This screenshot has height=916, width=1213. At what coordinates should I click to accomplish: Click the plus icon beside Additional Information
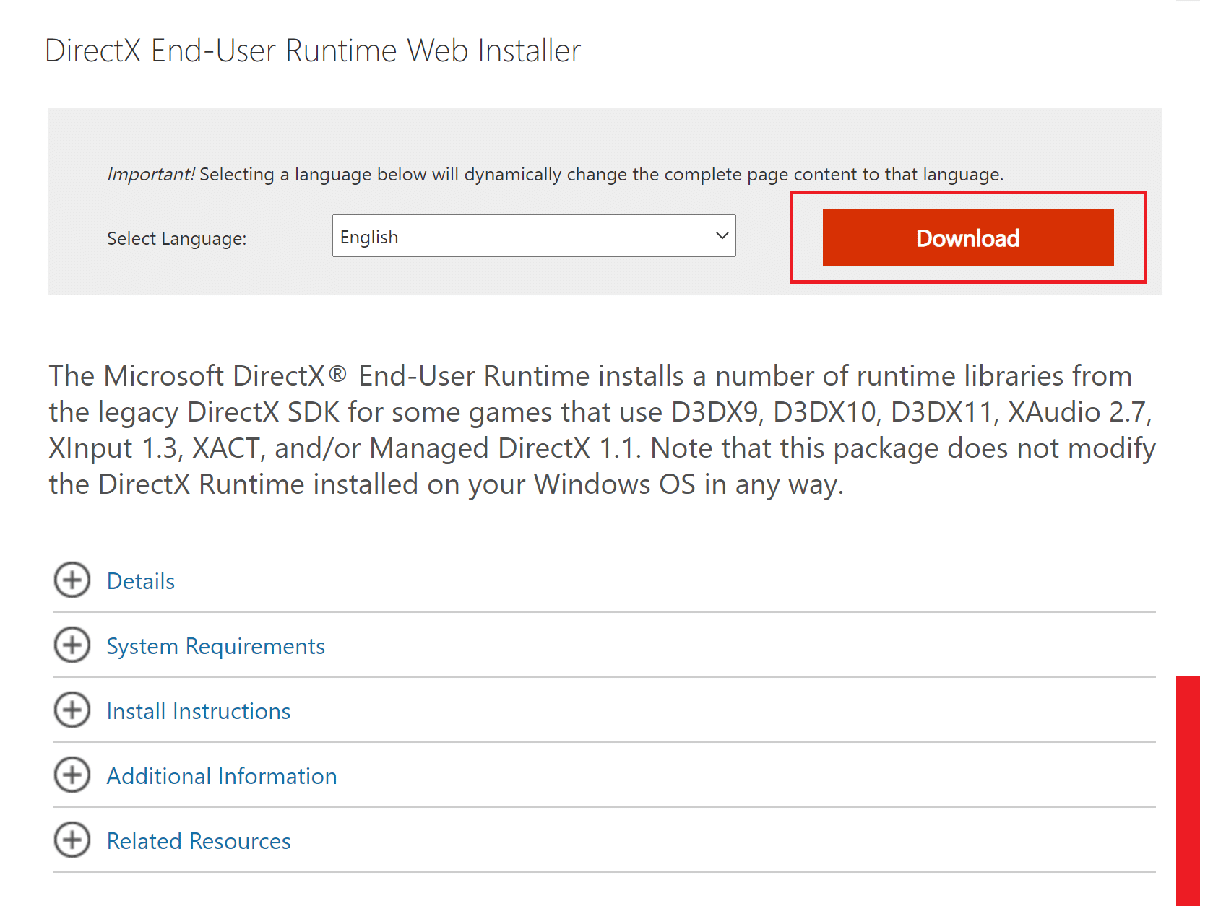71,775
